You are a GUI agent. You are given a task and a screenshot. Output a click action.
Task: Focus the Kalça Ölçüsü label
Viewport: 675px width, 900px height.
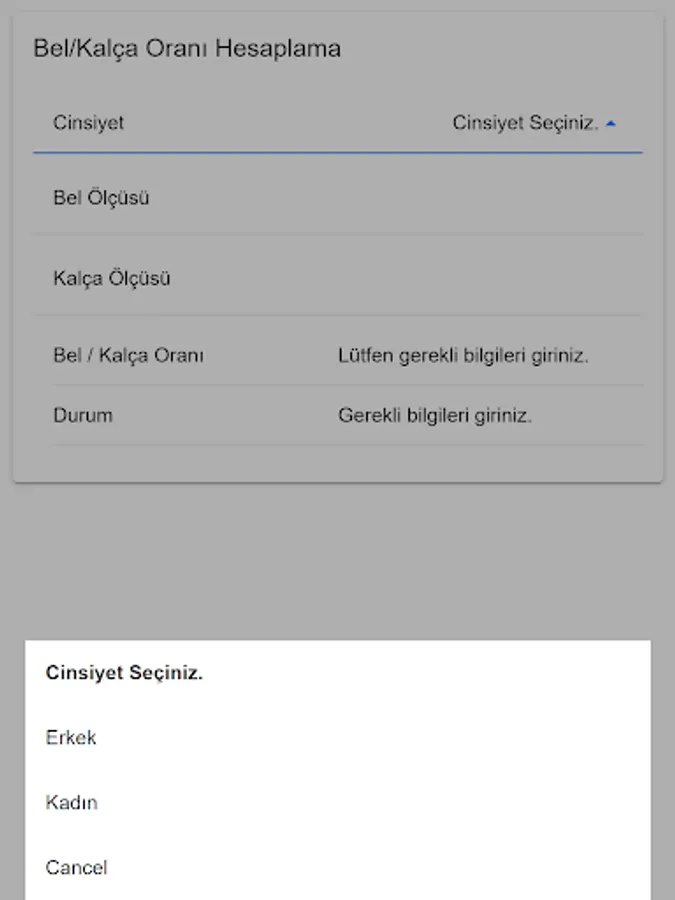click(111, 278)
